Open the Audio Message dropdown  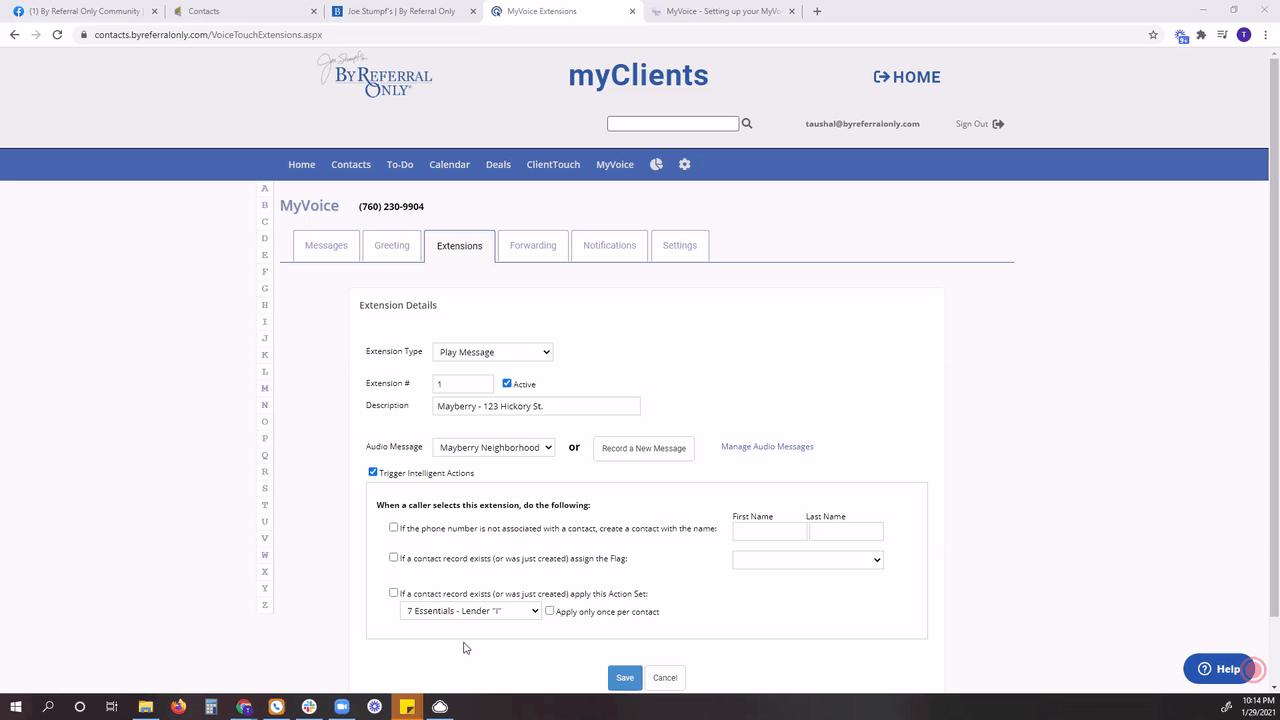pyautogui.click(x=494, y=448)
